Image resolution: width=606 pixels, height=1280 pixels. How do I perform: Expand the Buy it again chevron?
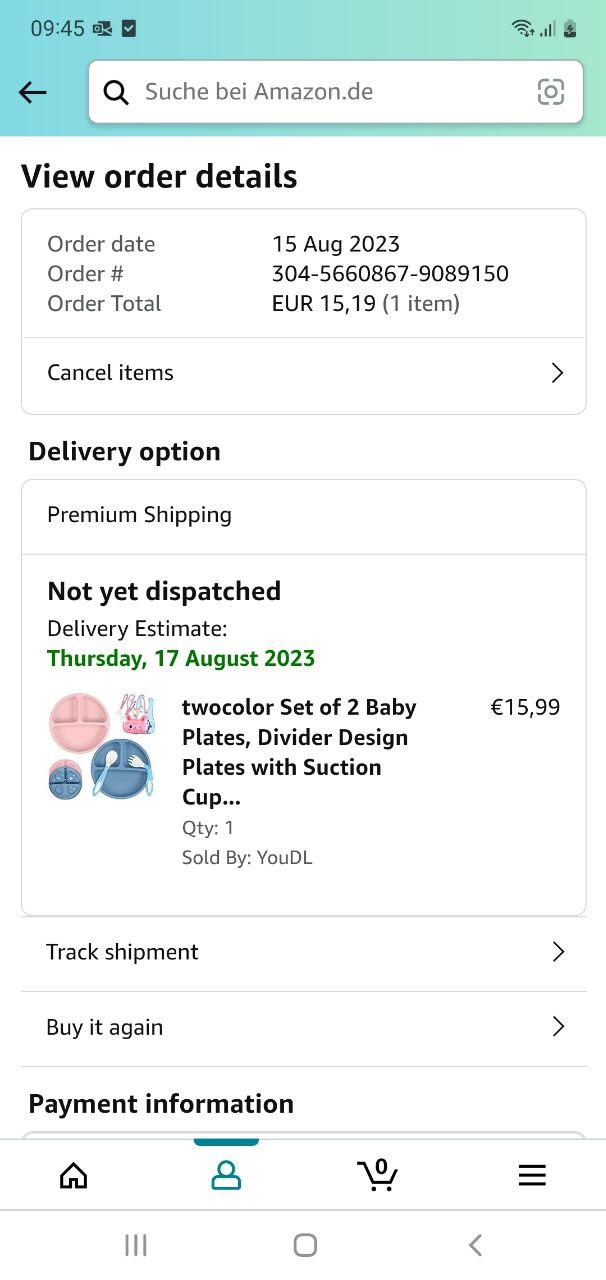pos(558,1027)
